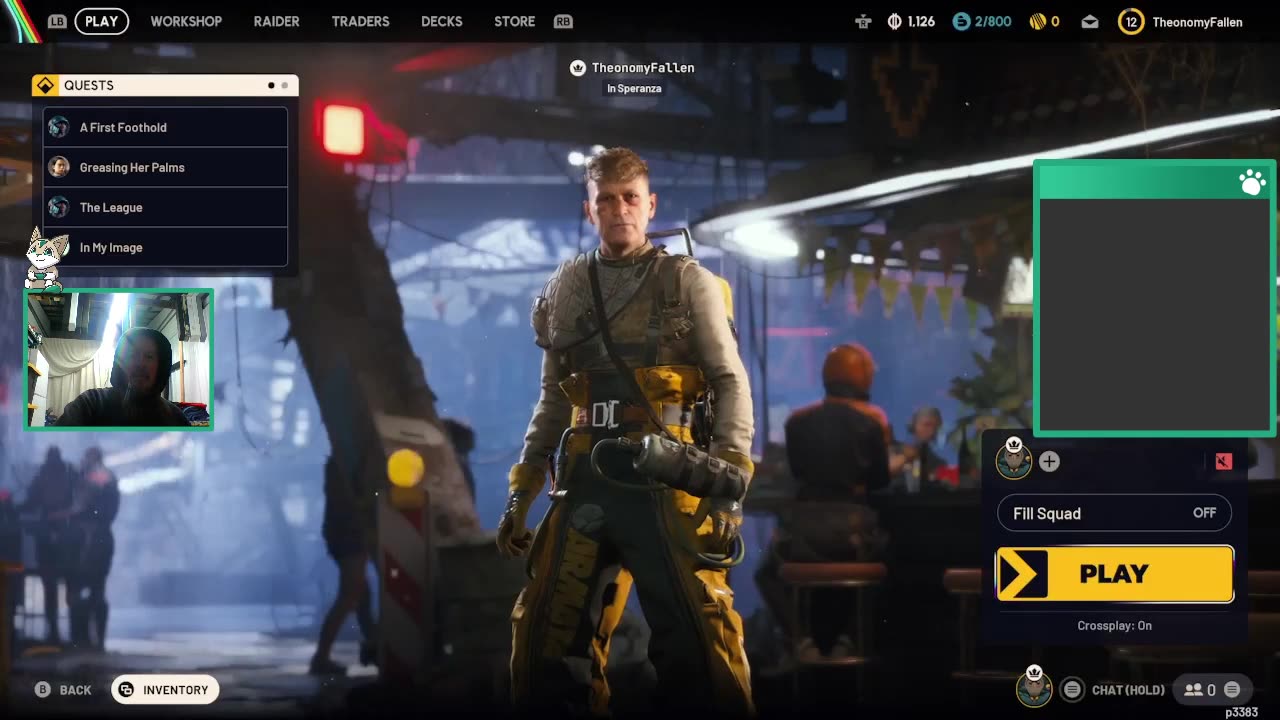Open the RAIDER tab
The image size is (1280, 720).
276,21
